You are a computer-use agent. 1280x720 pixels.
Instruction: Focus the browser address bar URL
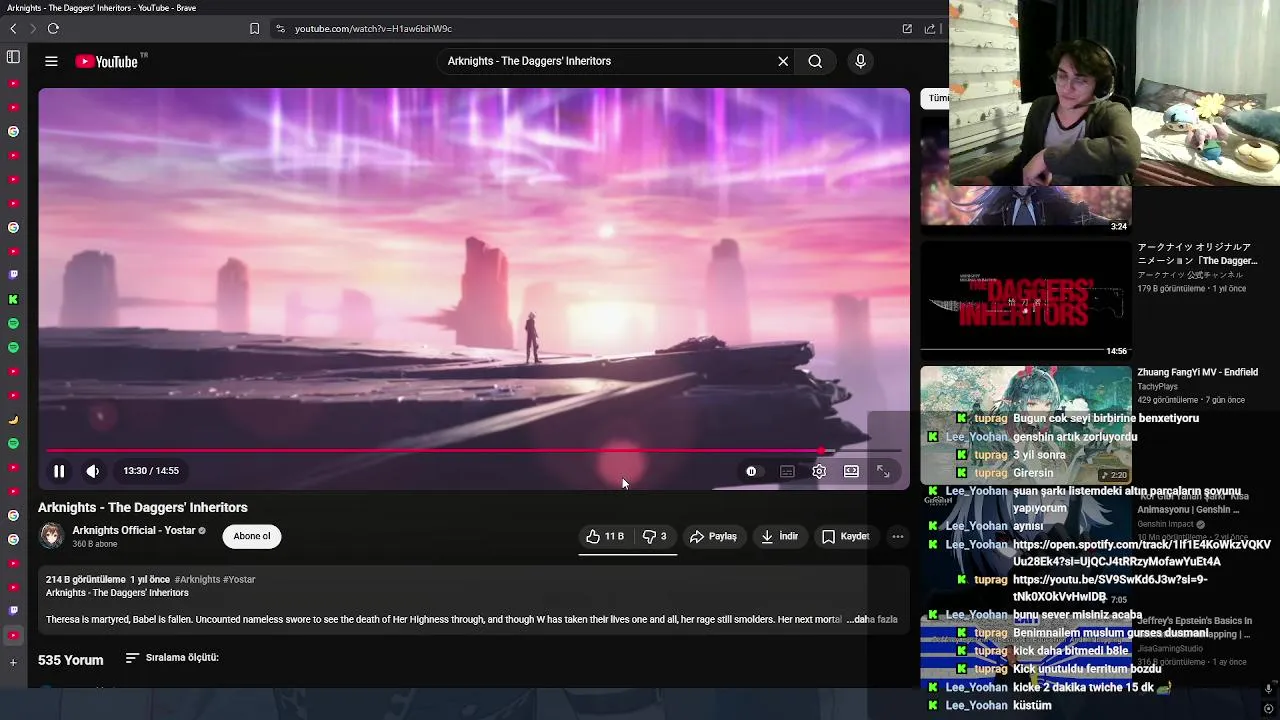tap(373, 29)
